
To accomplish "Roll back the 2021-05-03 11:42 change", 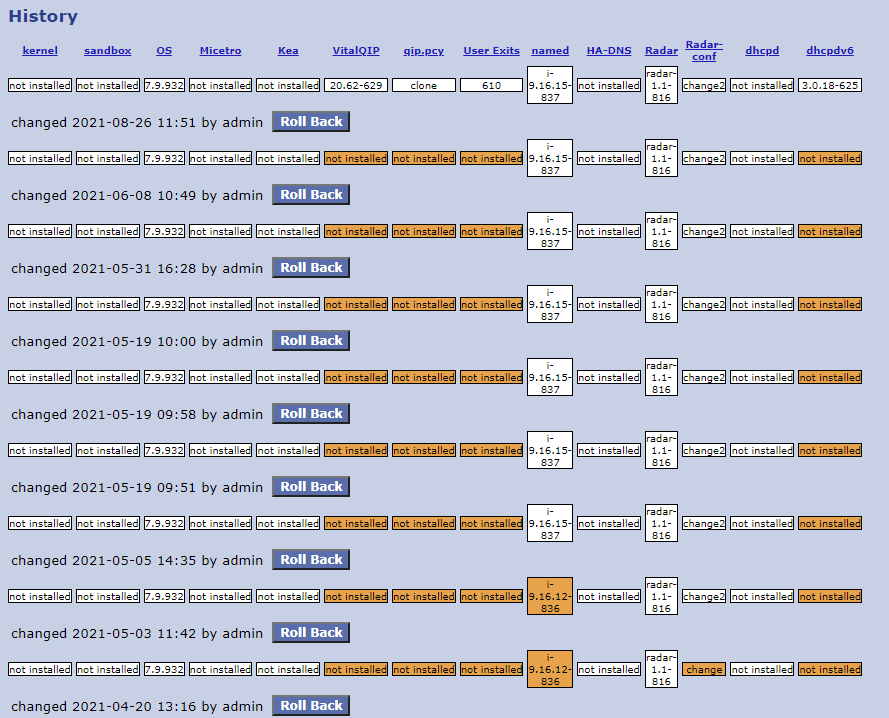I will click(x=311, y=633).
